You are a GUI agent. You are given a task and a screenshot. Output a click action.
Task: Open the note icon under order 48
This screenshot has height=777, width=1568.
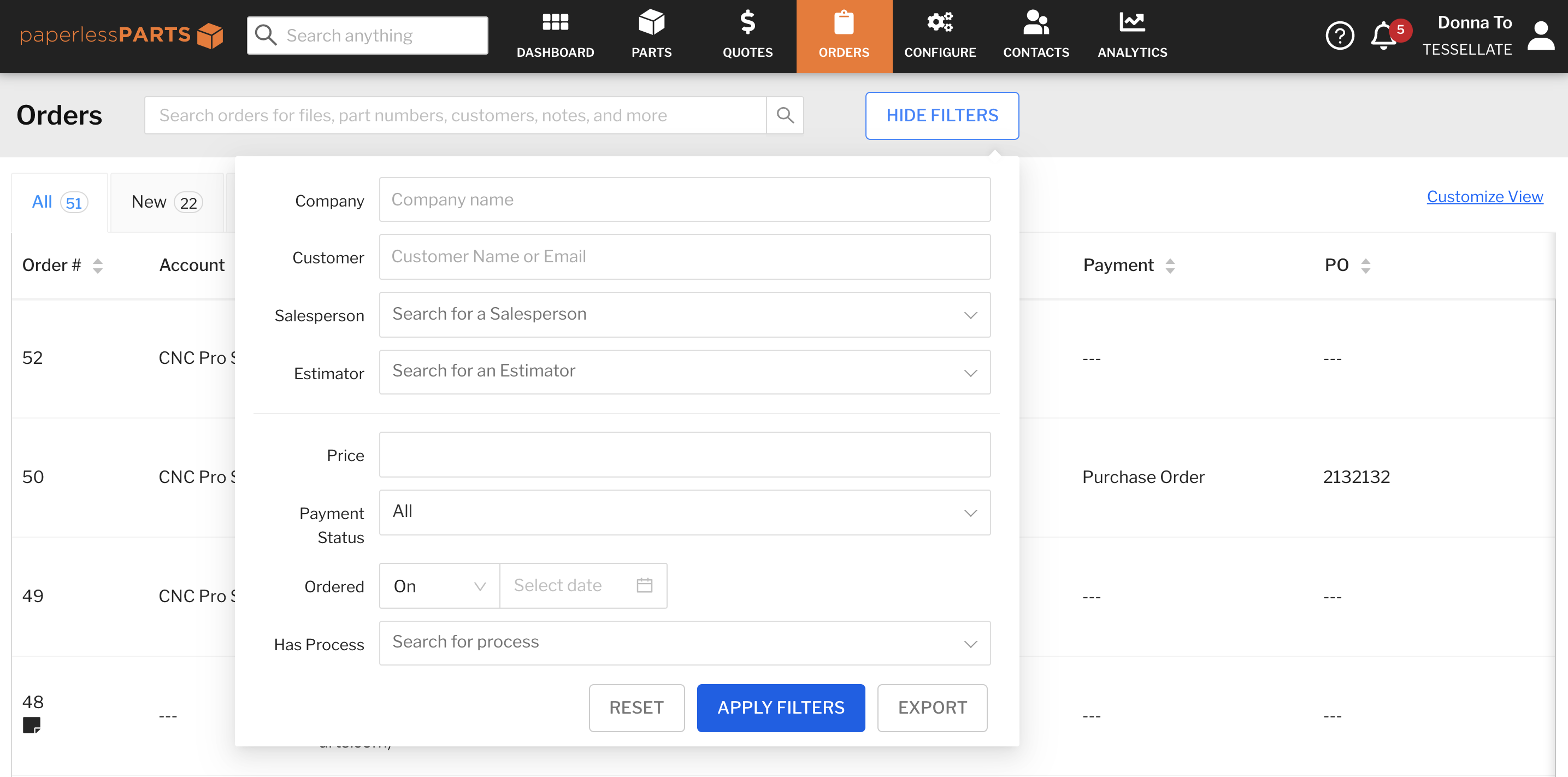[x=32, y=725]
